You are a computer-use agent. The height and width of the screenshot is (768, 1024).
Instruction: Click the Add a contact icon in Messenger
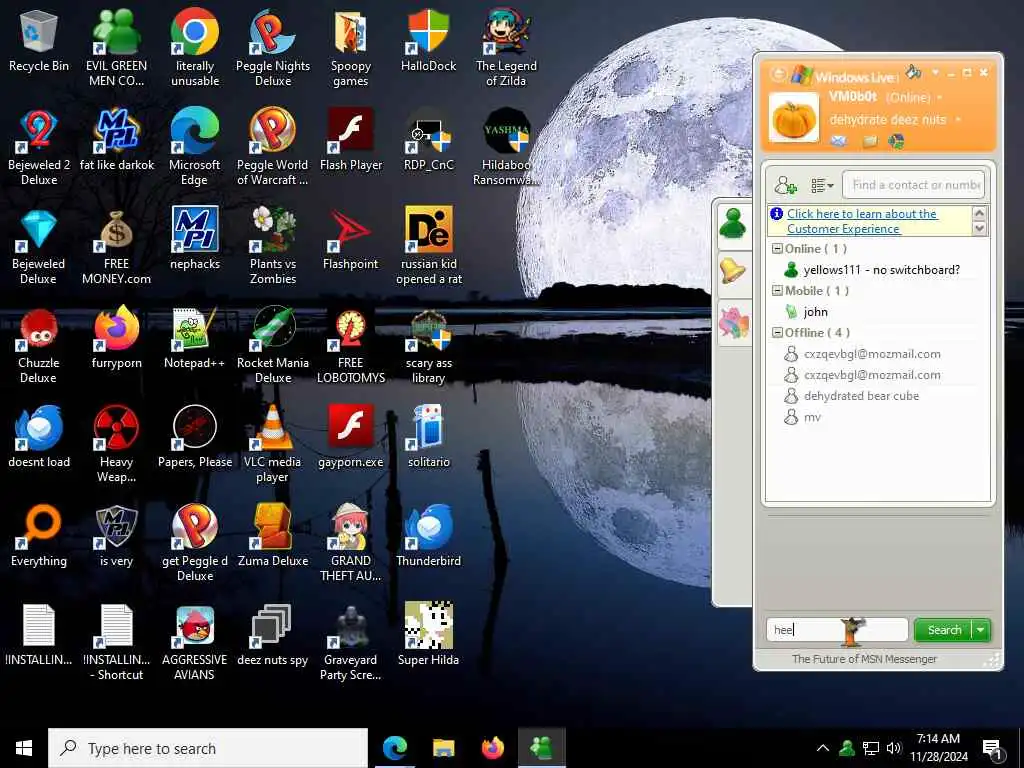click(786, 185)
